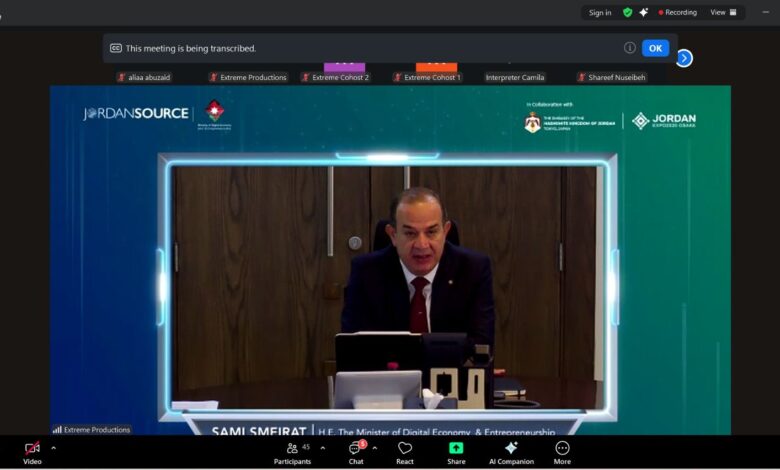Select the Shareef Nuseibeh participant thumbnail
The image size is (780, 470).
pos(610,77)
